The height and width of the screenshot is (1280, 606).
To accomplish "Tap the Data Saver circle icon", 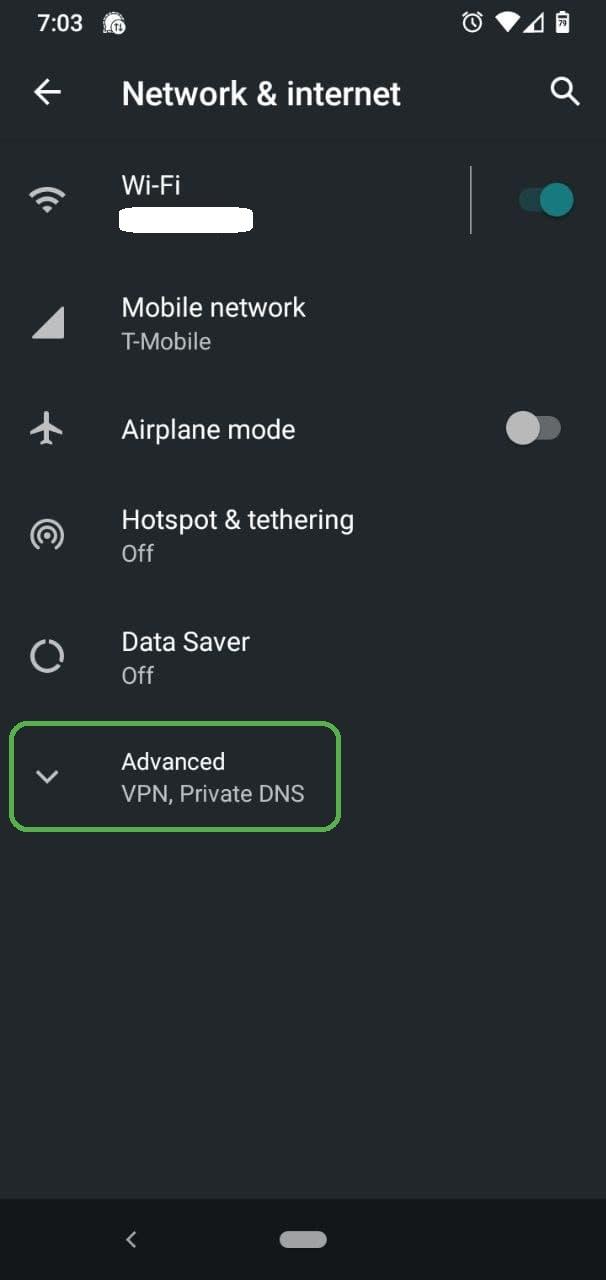I will coord(47,657).
